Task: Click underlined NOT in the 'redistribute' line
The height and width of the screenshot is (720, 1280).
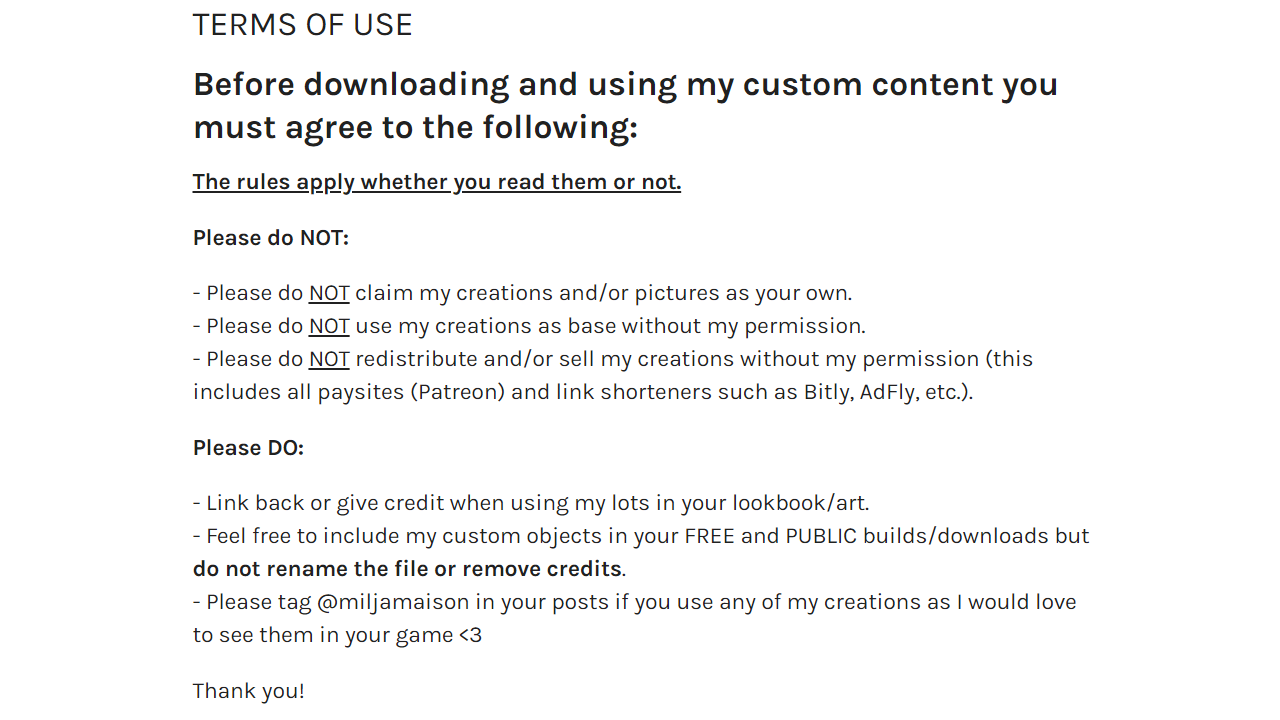Action: pos(329,359)
